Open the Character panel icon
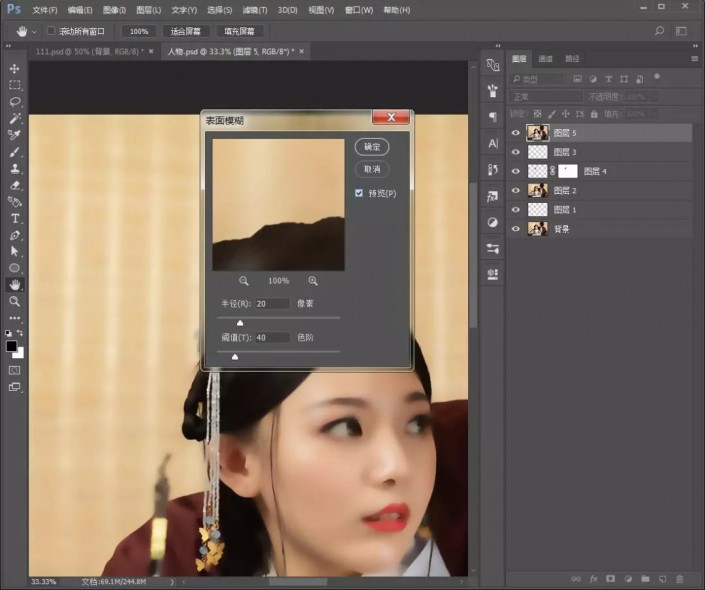 pyautogui.click(x=493, y=143)
